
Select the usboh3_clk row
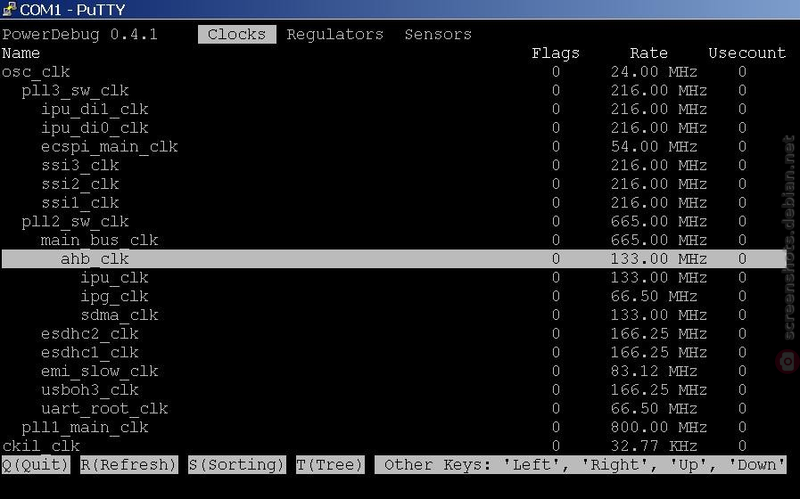[x=393, y=390]
